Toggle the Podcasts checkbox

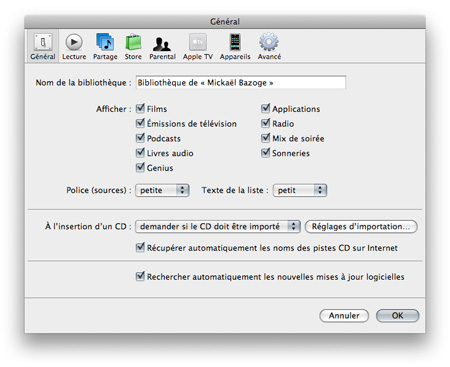coord(140,138)
